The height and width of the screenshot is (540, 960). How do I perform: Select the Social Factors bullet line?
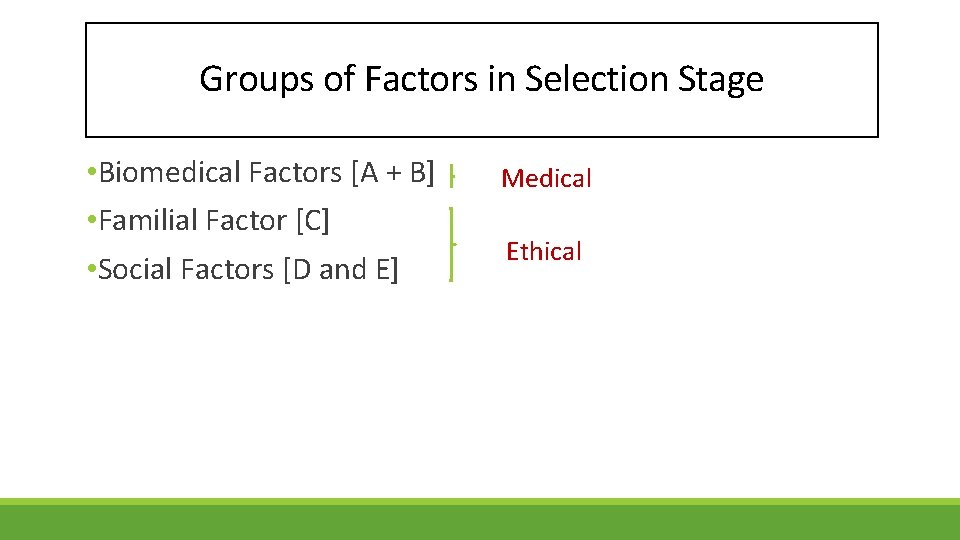(x=243, y=269)
